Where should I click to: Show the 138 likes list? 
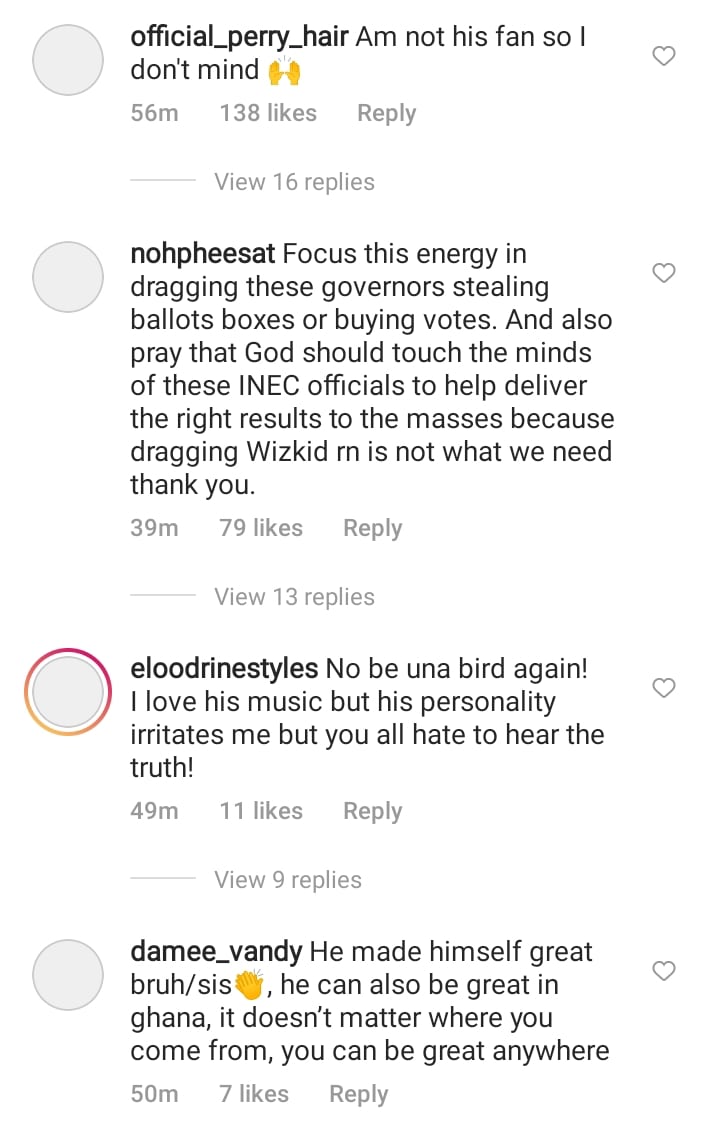tap(268, 113)
